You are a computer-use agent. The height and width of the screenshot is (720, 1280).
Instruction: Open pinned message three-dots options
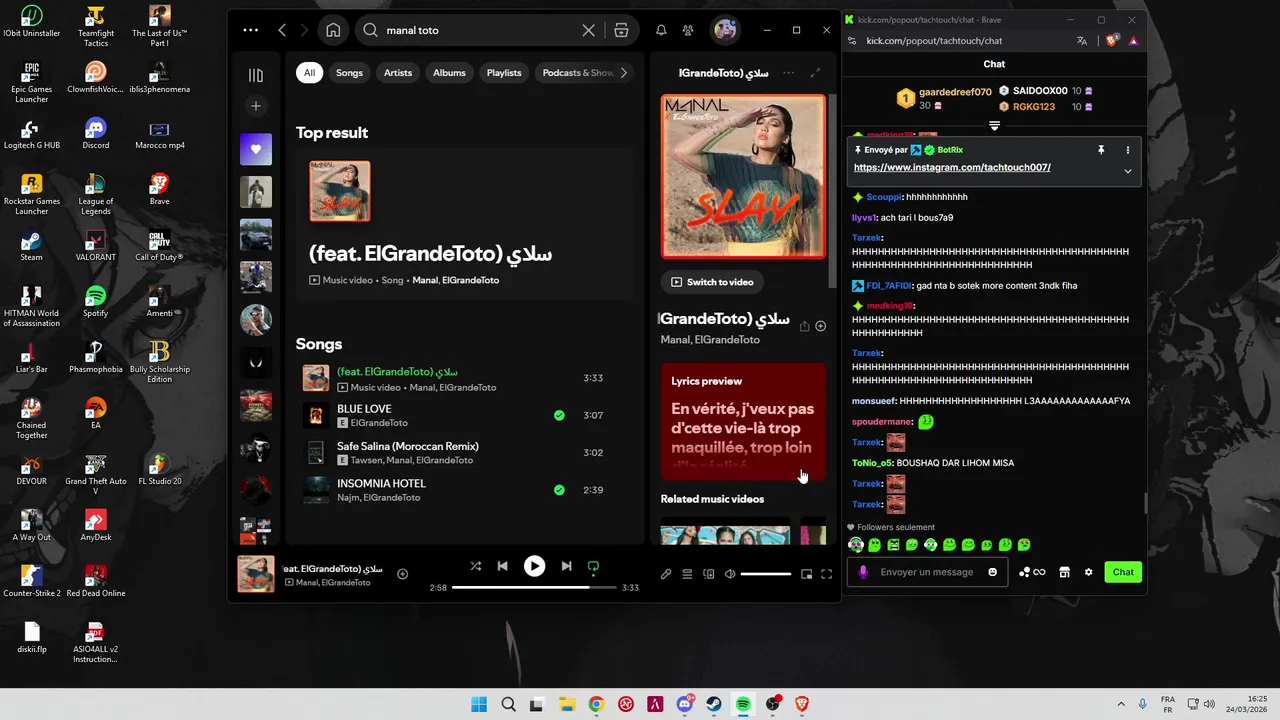click(1128, 150)
